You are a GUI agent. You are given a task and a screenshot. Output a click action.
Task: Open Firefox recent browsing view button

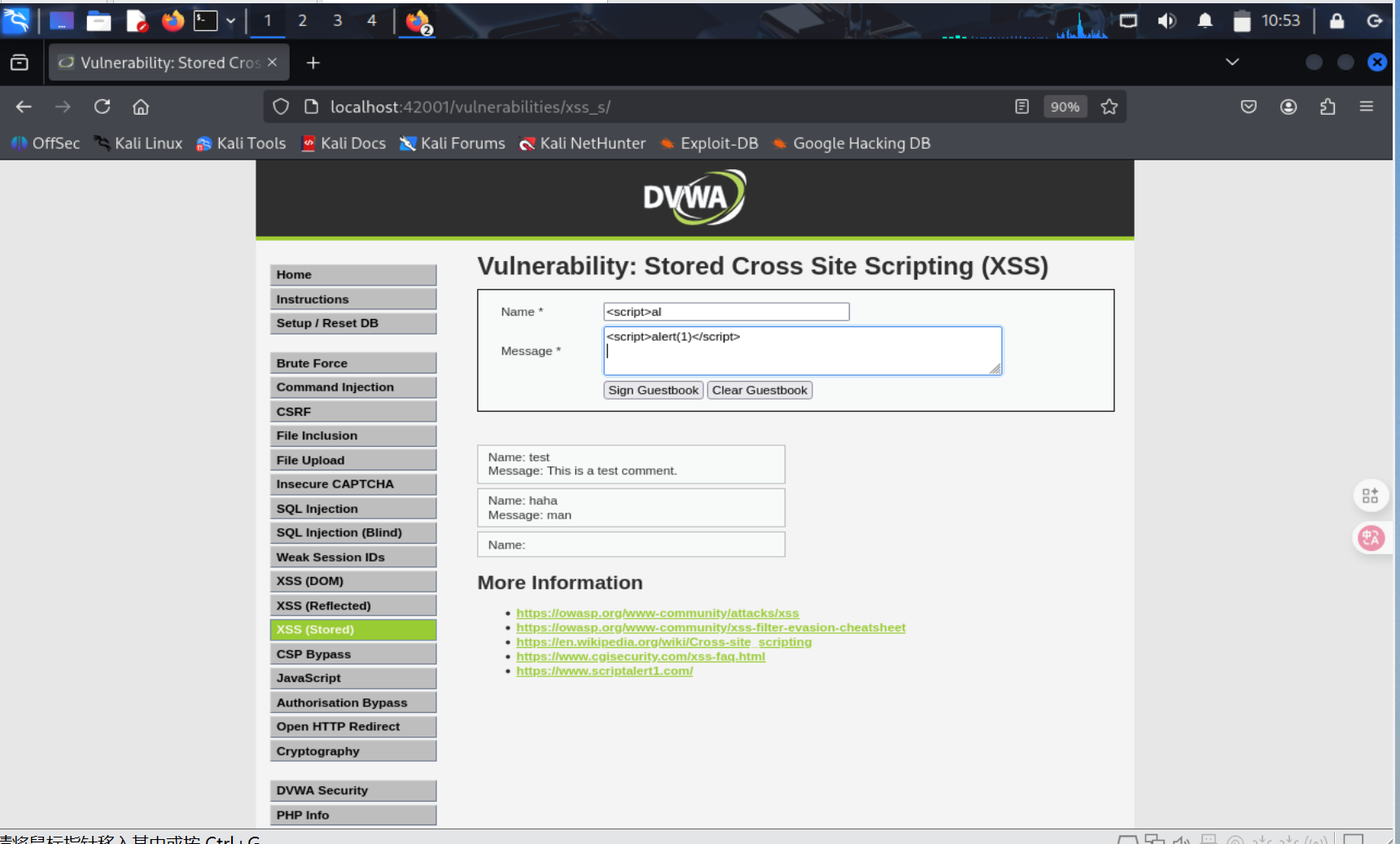[20, 63]
